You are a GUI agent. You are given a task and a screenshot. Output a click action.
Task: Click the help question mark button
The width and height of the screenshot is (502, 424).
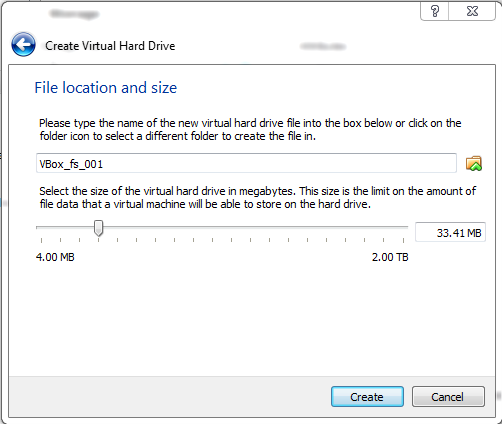coord(435,11)
